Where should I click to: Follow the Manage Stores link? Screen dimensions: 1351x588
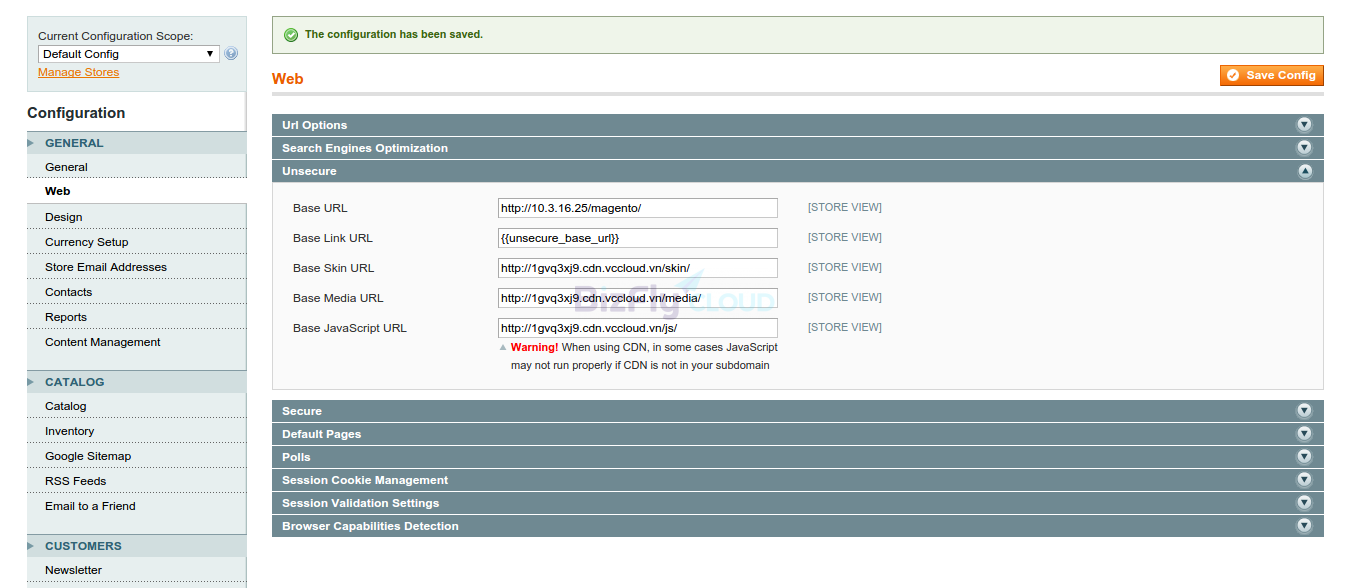[x=78, y=72]
